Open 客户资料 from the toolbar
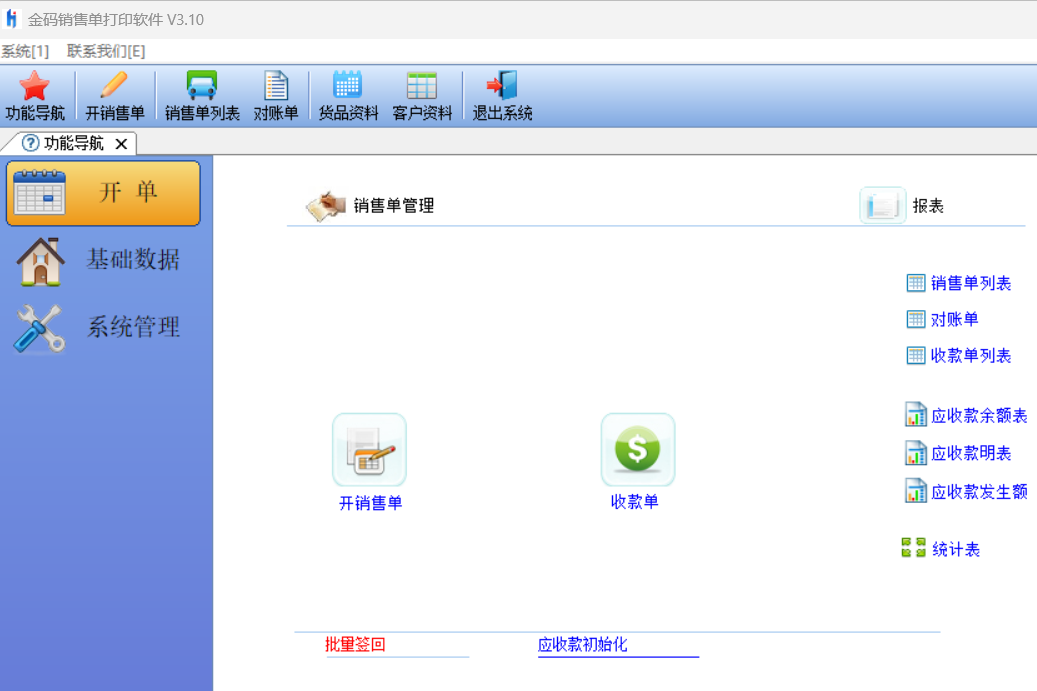The image size is (1037, 691). point(422,87)
